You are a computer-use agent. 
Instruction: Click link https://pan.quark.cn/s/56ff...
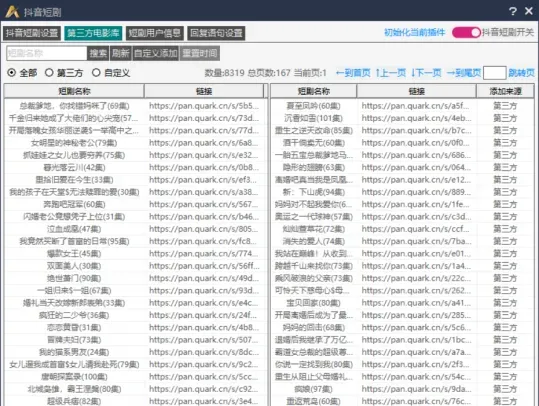[204, 266]
